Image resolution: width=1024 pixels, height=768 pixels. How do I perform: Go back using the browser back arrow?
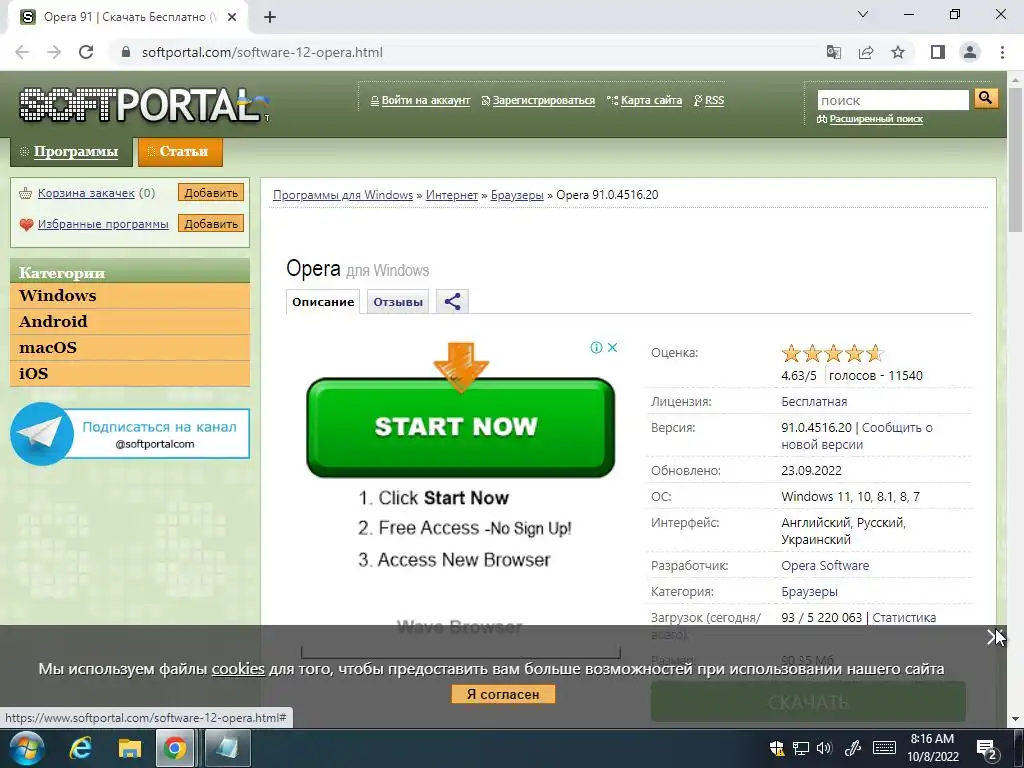coord(22,52)
